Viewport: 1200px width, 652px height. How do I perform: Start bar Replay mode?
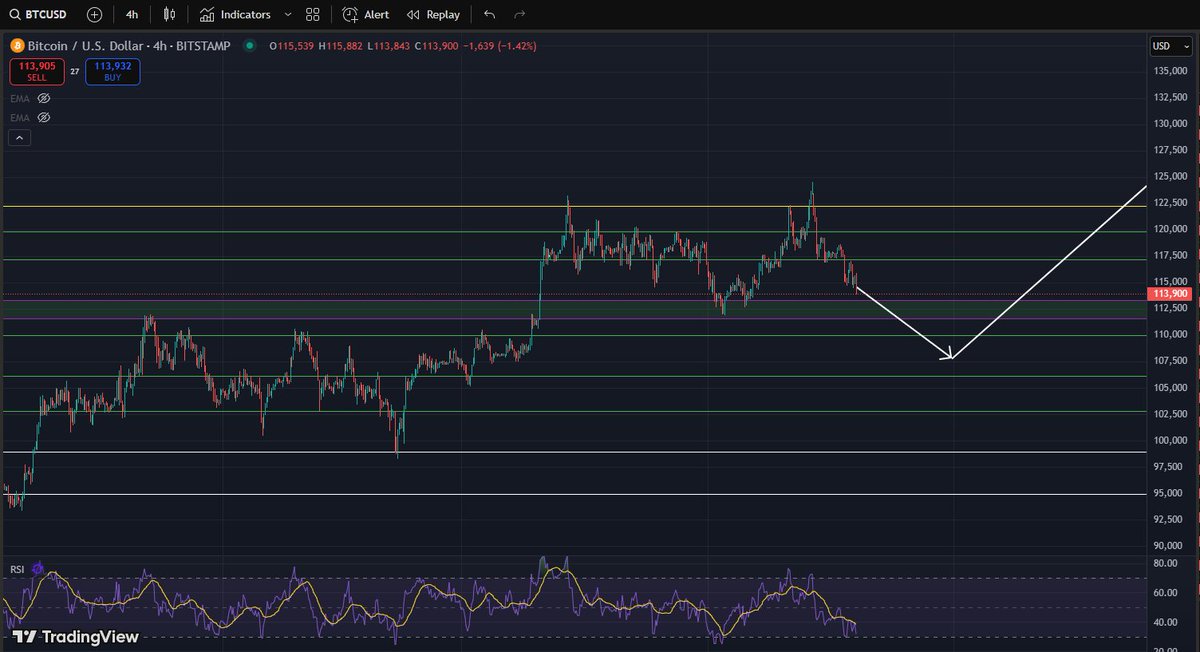point(433,14)
